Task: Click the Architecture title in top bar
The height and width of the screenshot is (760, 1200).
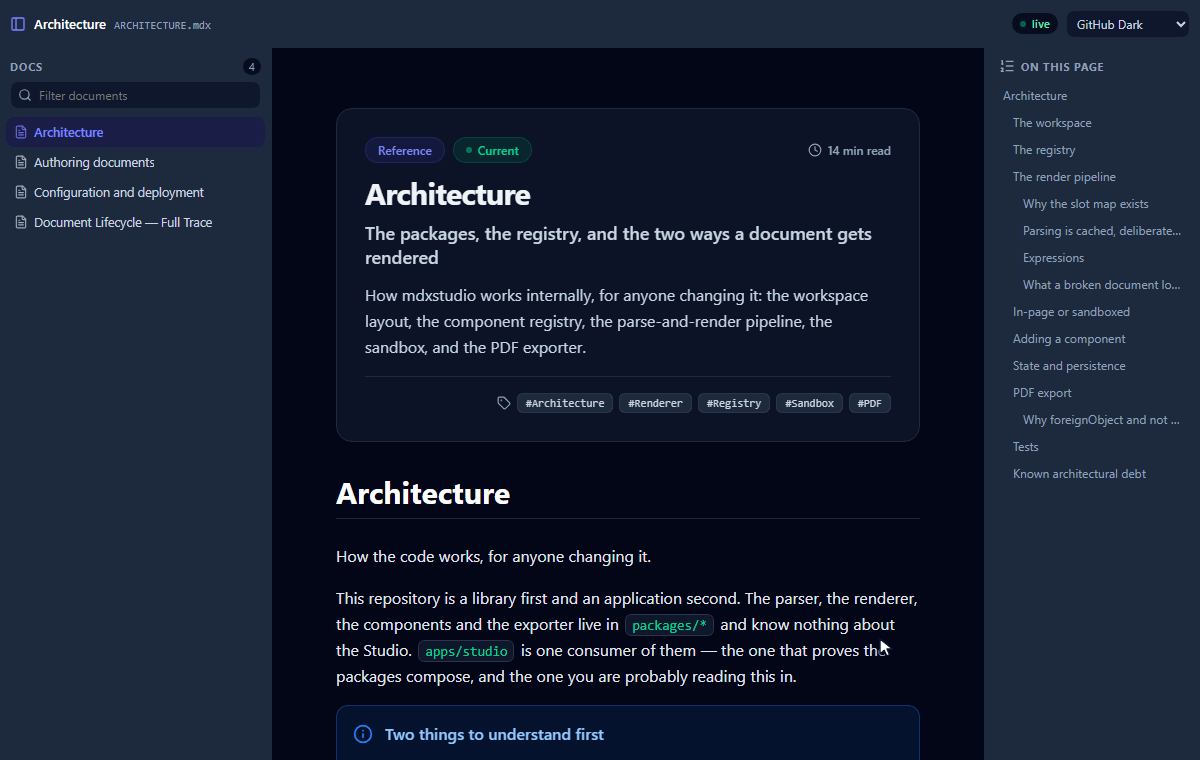Action: click(70, 24)
